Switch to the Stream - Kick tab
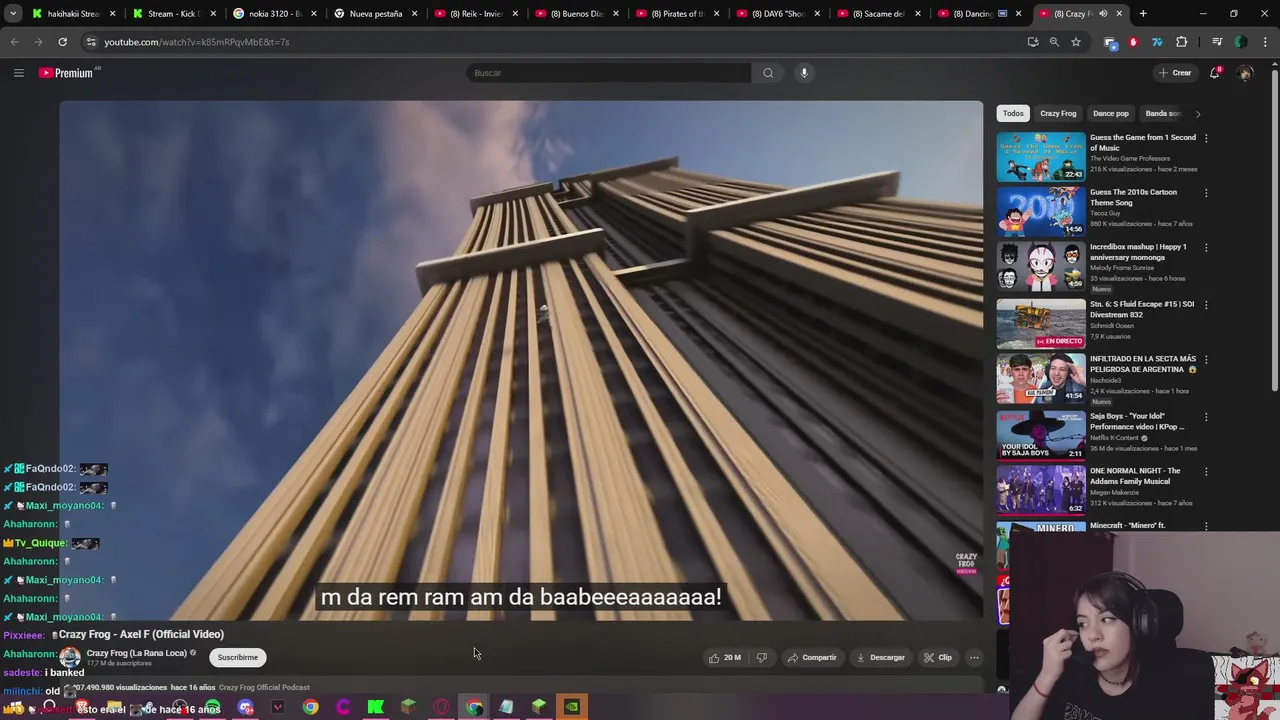Viewport: 1280px width, 720px height. pyautogui.click(x=174, y=14)
